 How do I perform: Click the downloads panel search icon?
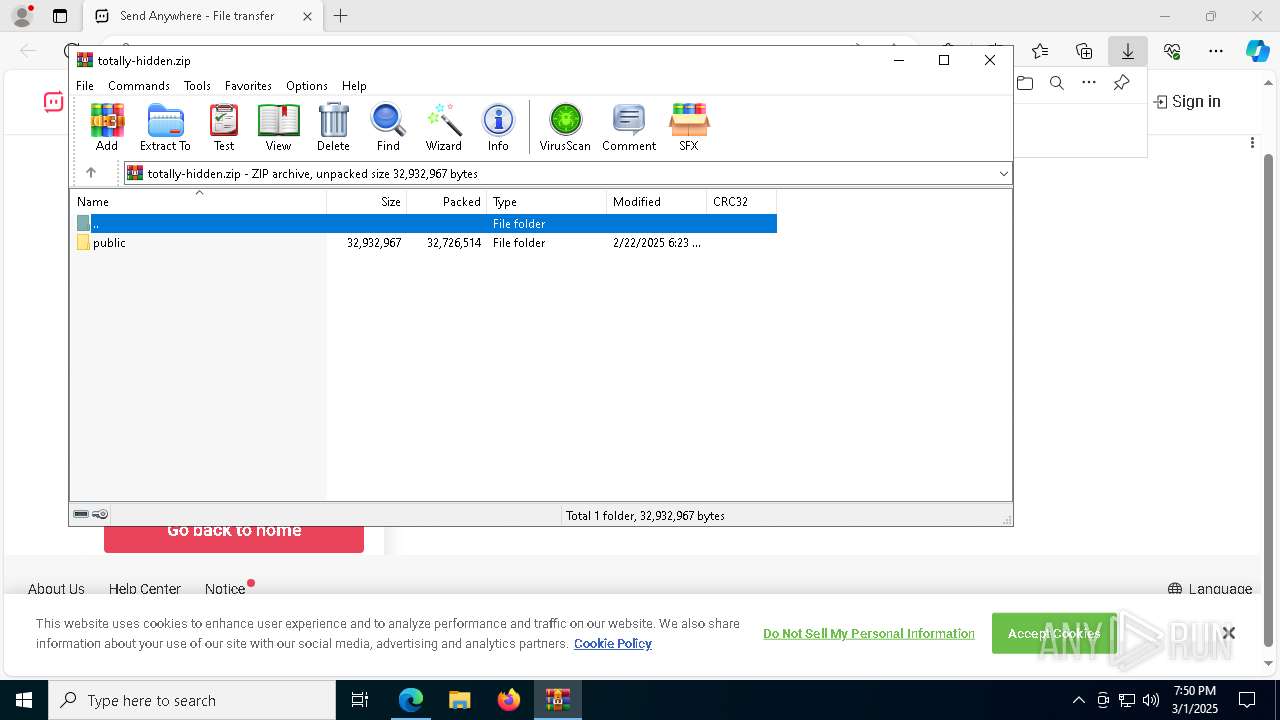coord(1057,83)
